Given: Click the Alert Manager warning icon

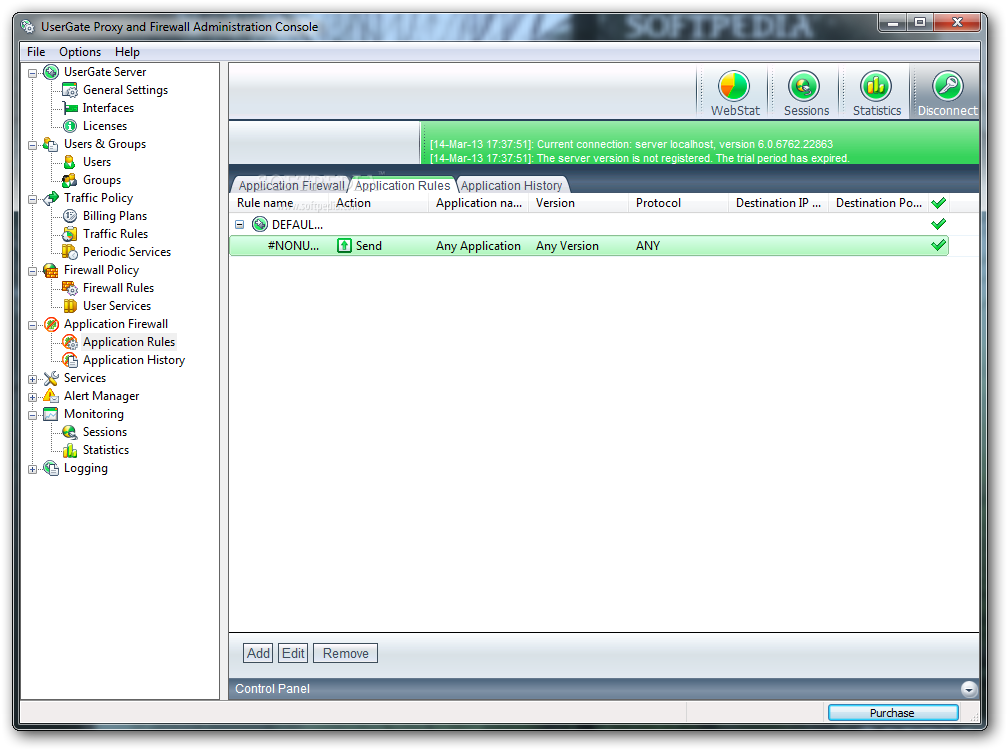Looking at the screenshot, I should [51, 396].
